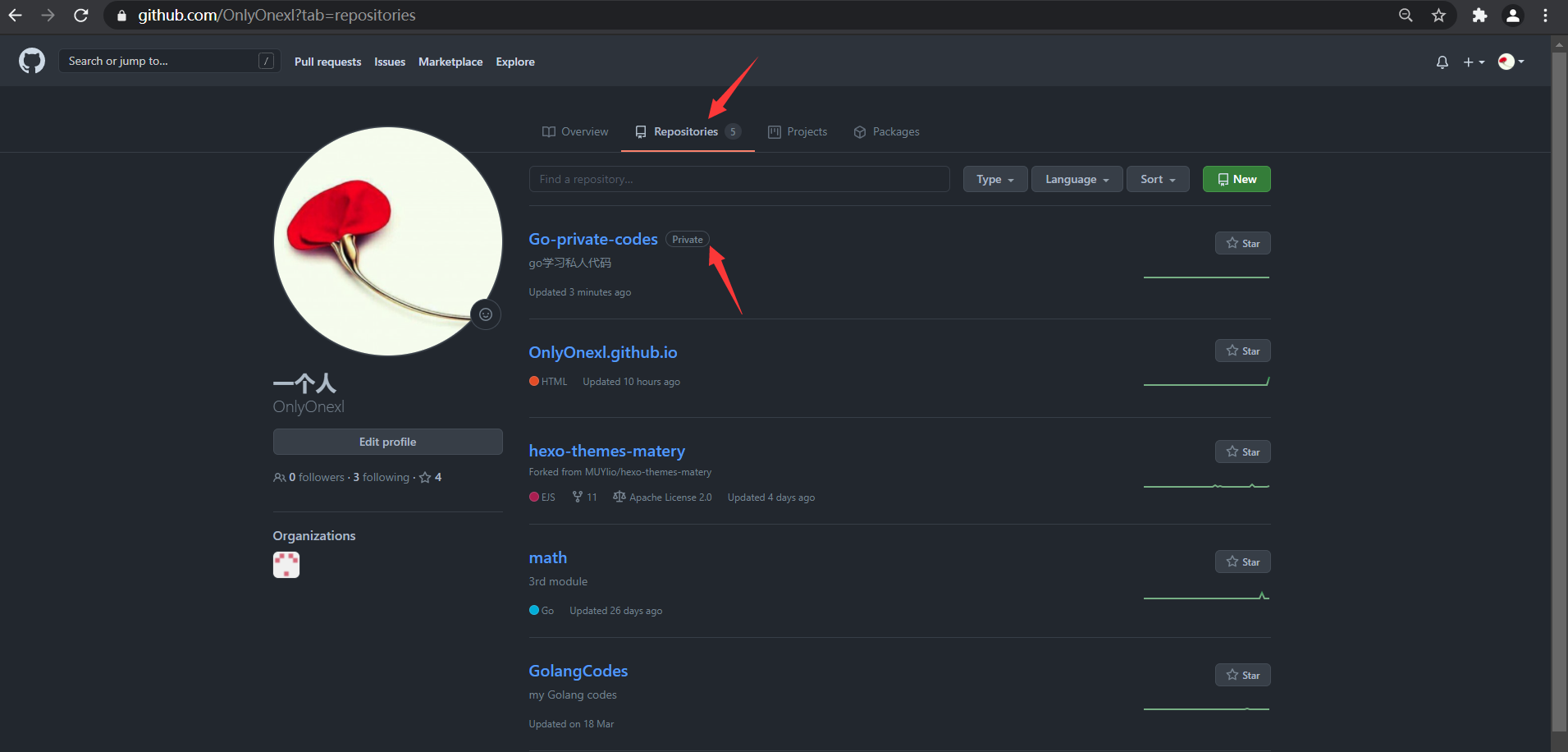Screen dimensions: 1568x752
Task: Click the blue Go language dot
Action: click(x=534, y=610)
